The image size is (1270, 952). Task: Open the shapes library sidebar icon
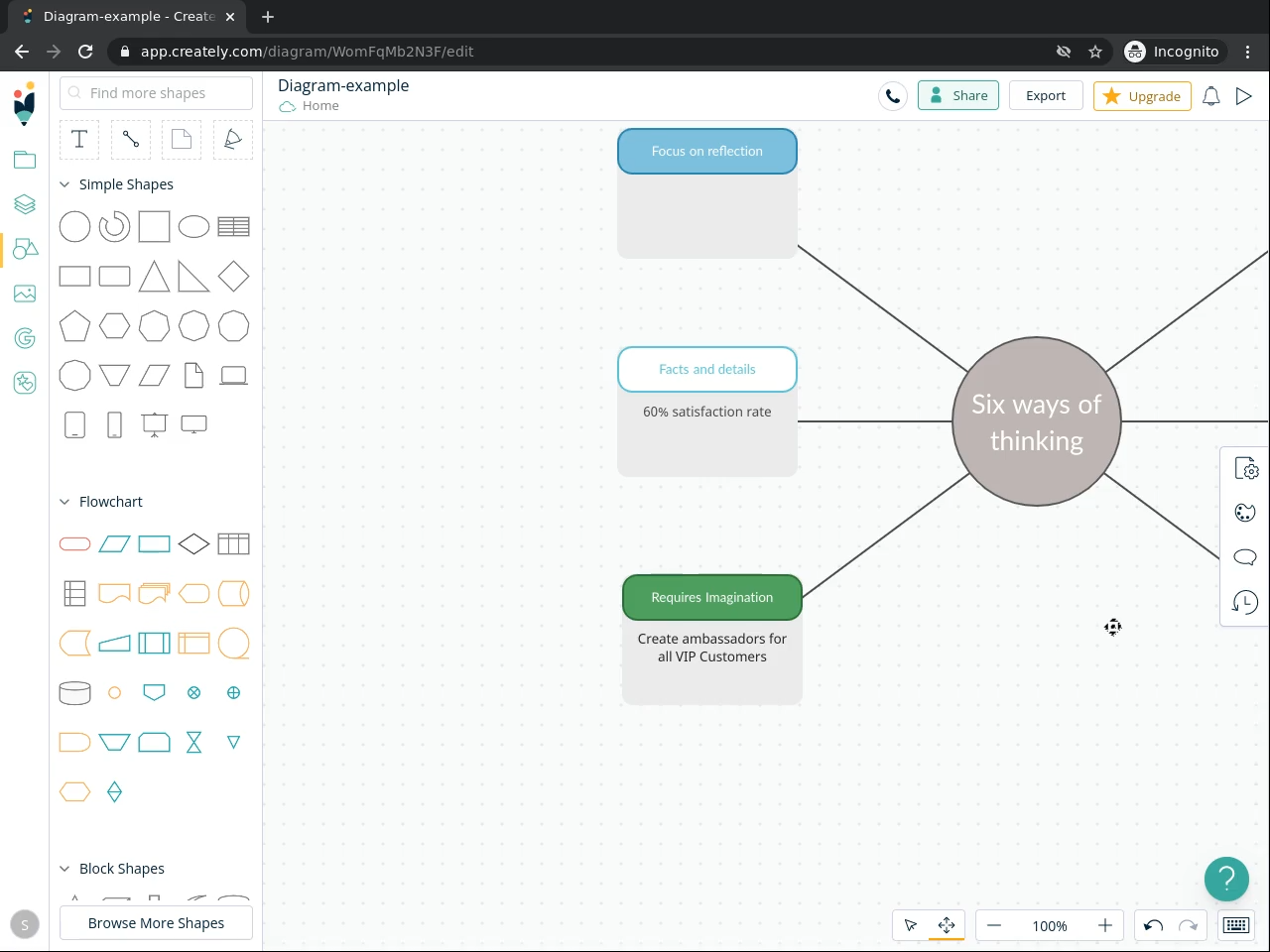tap(25, 249)
